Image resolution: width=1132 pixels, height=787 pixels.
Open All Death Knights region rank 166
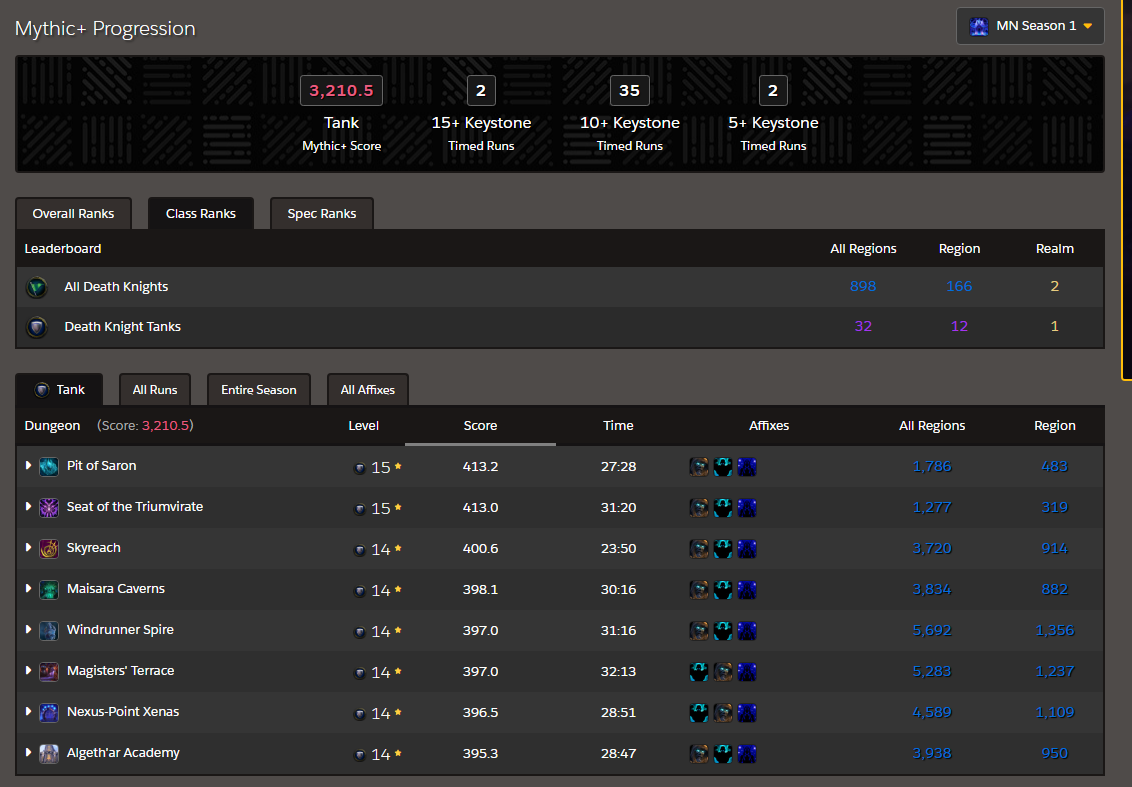pyautogui.click(x=959, y=286)
